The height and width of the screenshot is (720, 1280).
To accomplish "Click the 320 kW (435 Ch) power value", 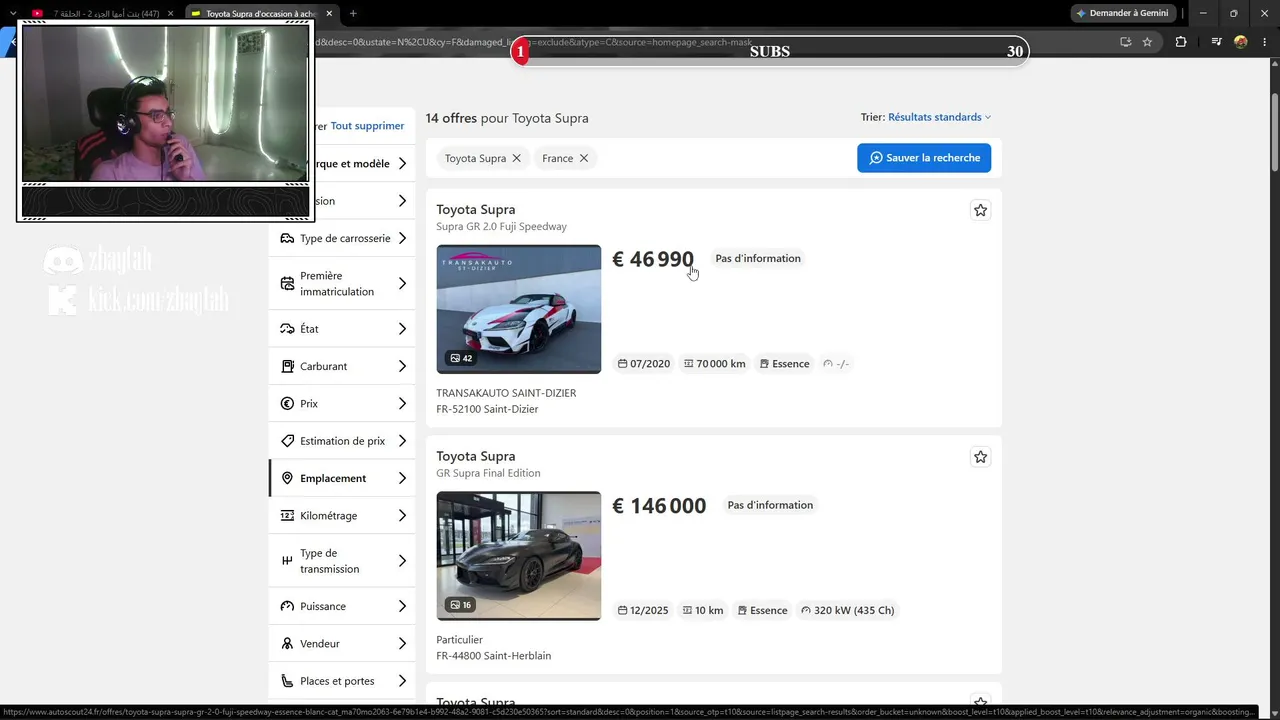I will tap(848, 611).
